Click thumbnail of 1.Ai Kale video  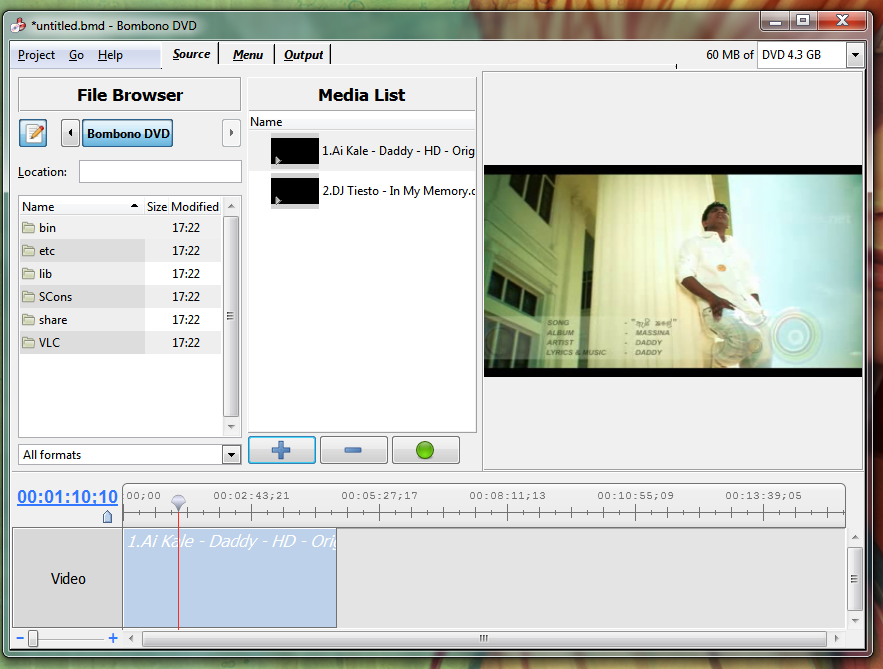(x=295, y=151)
